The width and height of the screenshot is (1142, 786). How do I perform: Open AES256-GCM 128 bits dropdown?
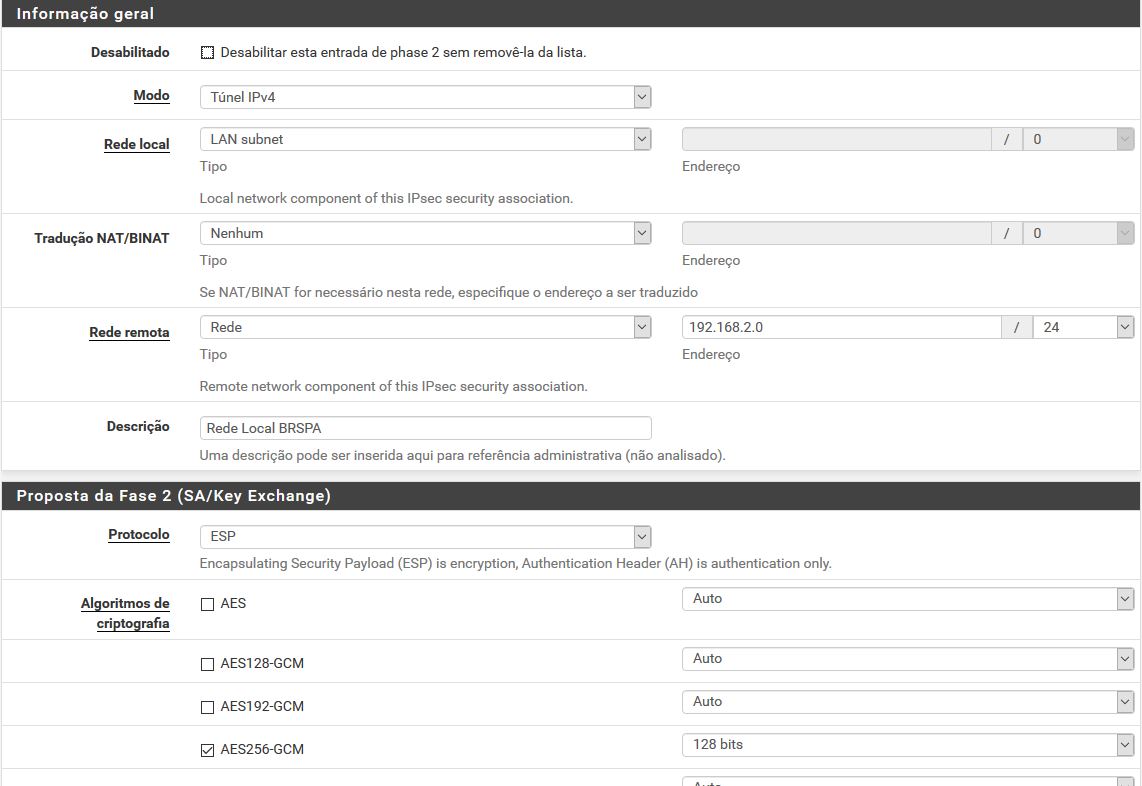[x=907, y=745]
